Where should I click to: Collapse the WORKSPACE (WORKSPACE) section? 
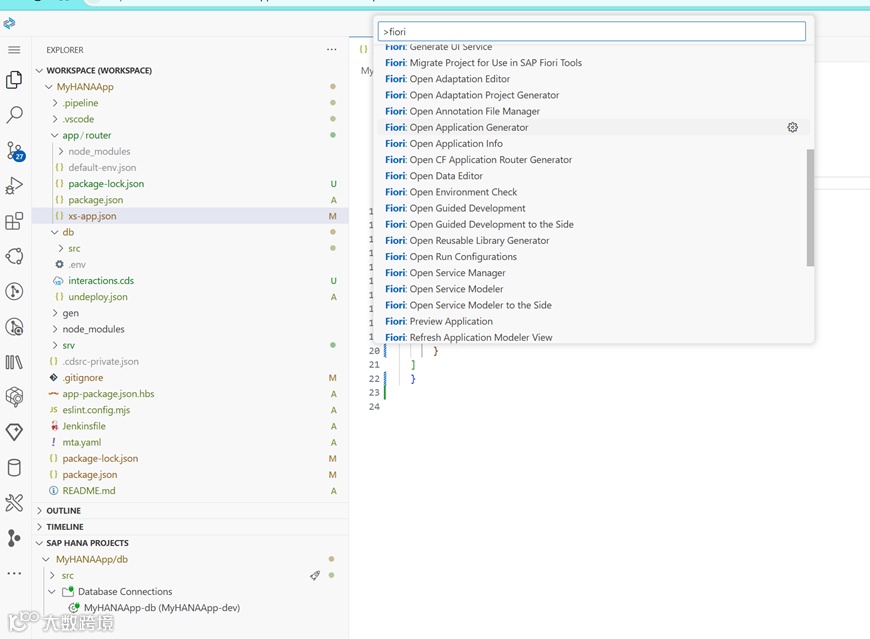[x=39, y=70]
